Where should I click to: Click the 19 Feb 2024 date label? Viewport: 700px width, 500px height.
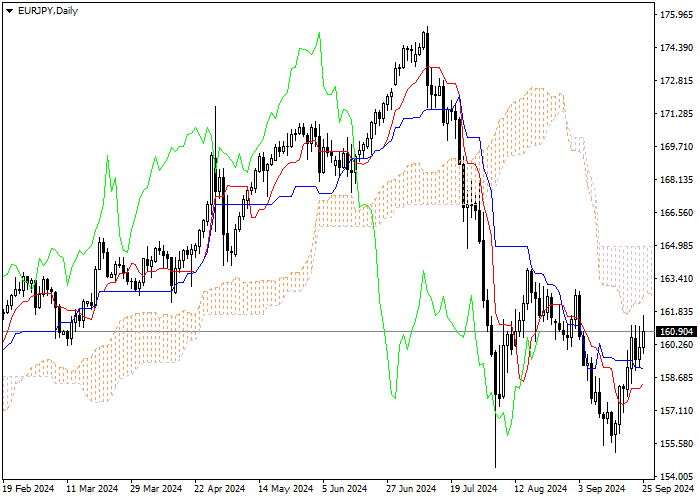(x=28, y=489)
